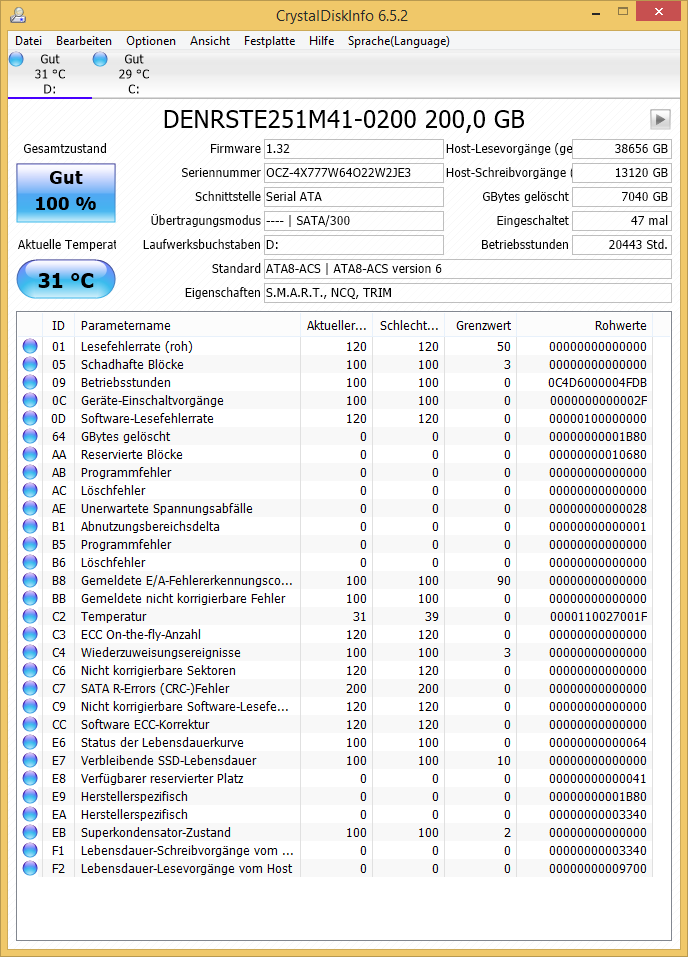Click status orb for ID AC Löschfehler row

click(x=30, y=490)
